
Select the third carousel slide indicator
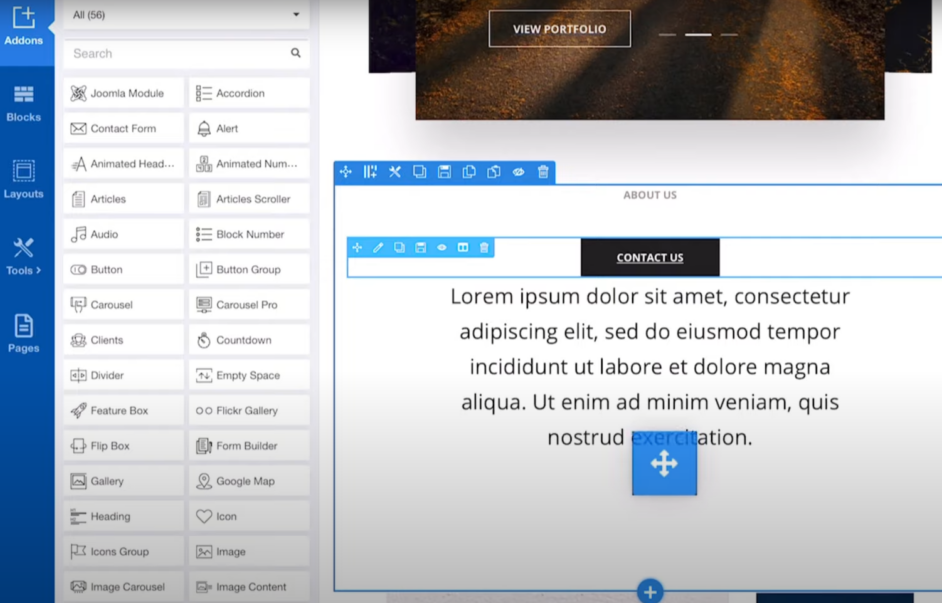click(730, 34)
